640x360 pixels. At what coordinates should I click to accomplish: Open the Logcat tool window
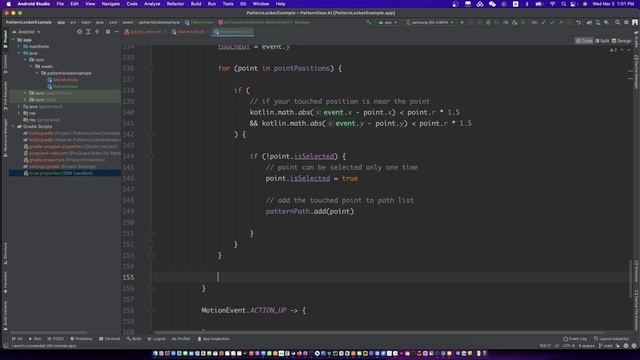click(156, 339)
